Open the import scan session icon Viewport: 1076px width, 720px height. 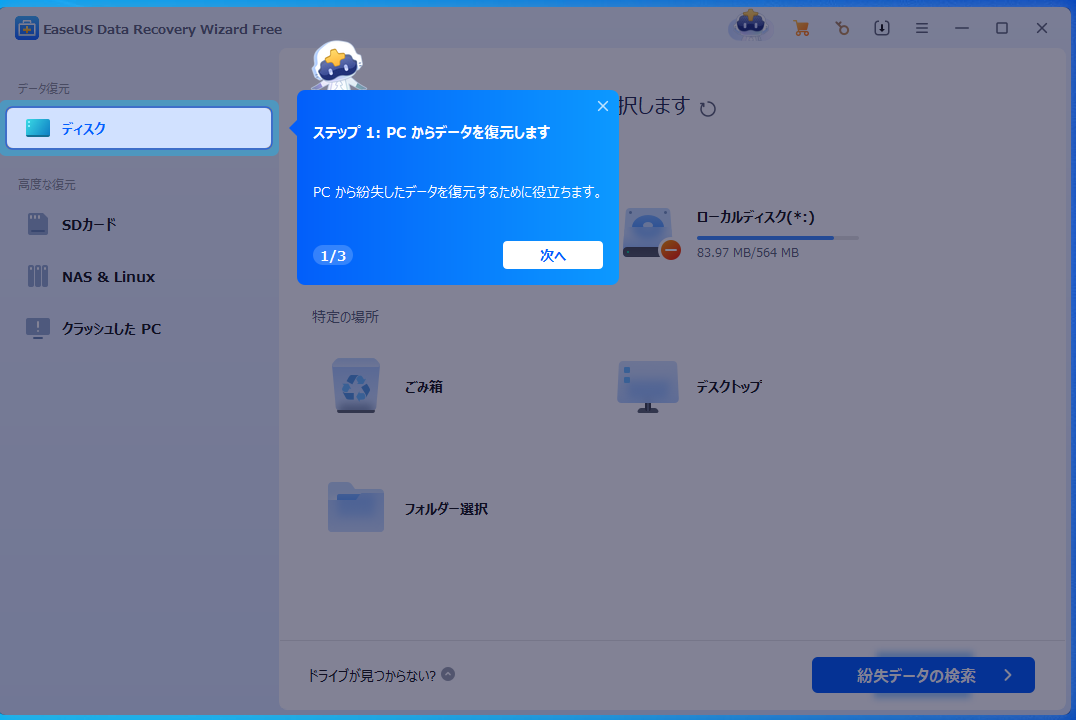882,28
